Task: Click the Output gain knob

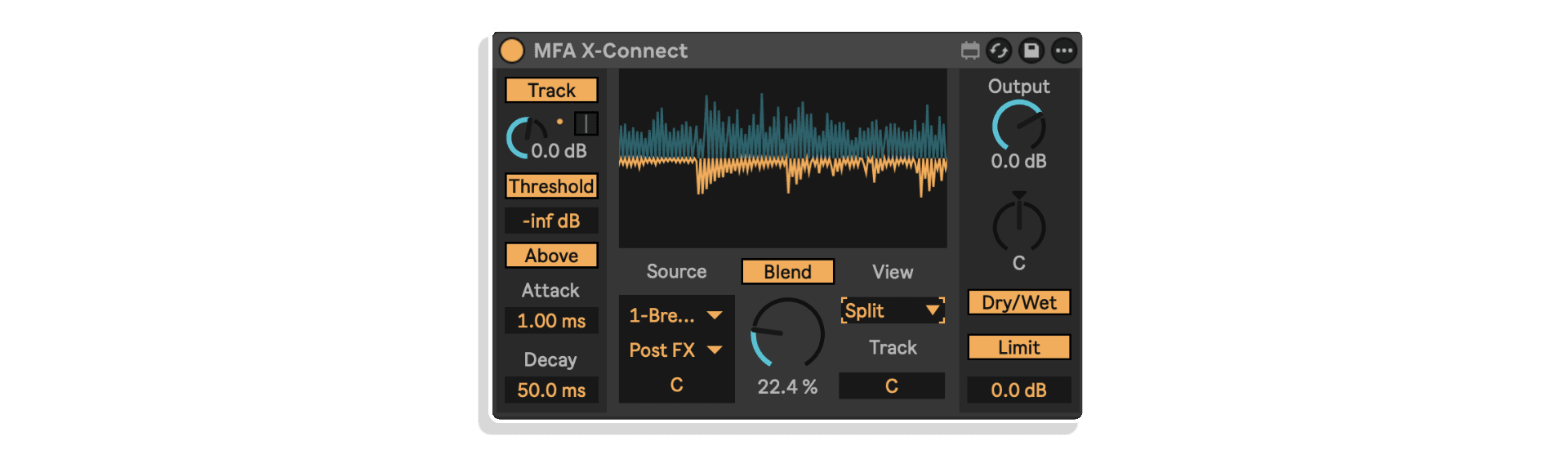Action: pyautogui.click(x=1018, y=125)
